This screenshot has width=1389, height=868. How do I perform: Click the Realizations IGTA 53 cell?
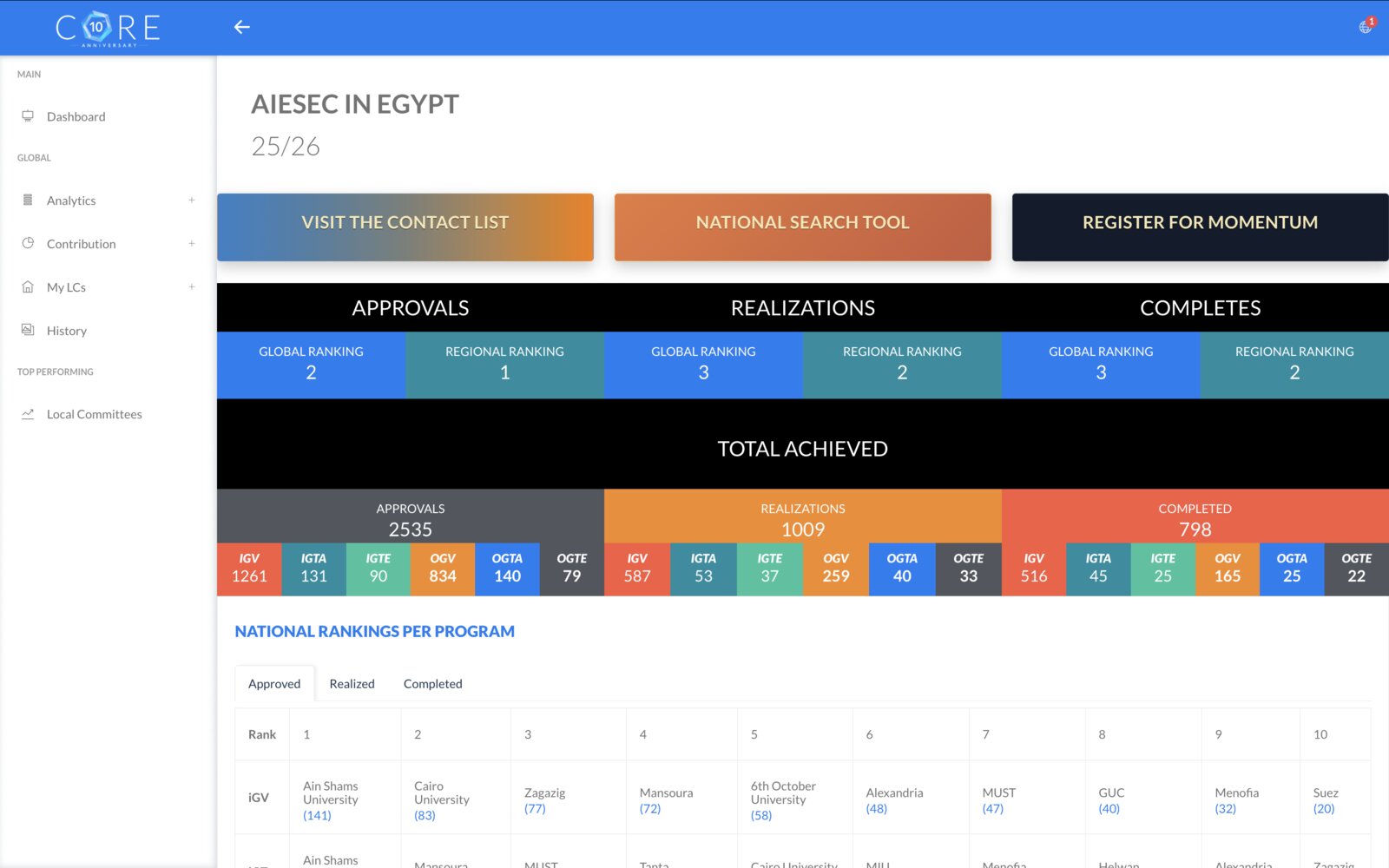pyautogui.click(x=703, y=569)
